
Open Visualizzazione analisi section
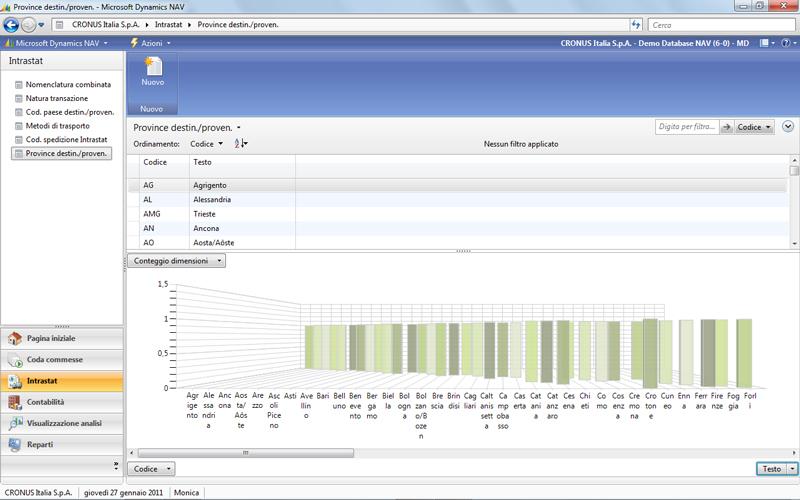pos(62,423)
